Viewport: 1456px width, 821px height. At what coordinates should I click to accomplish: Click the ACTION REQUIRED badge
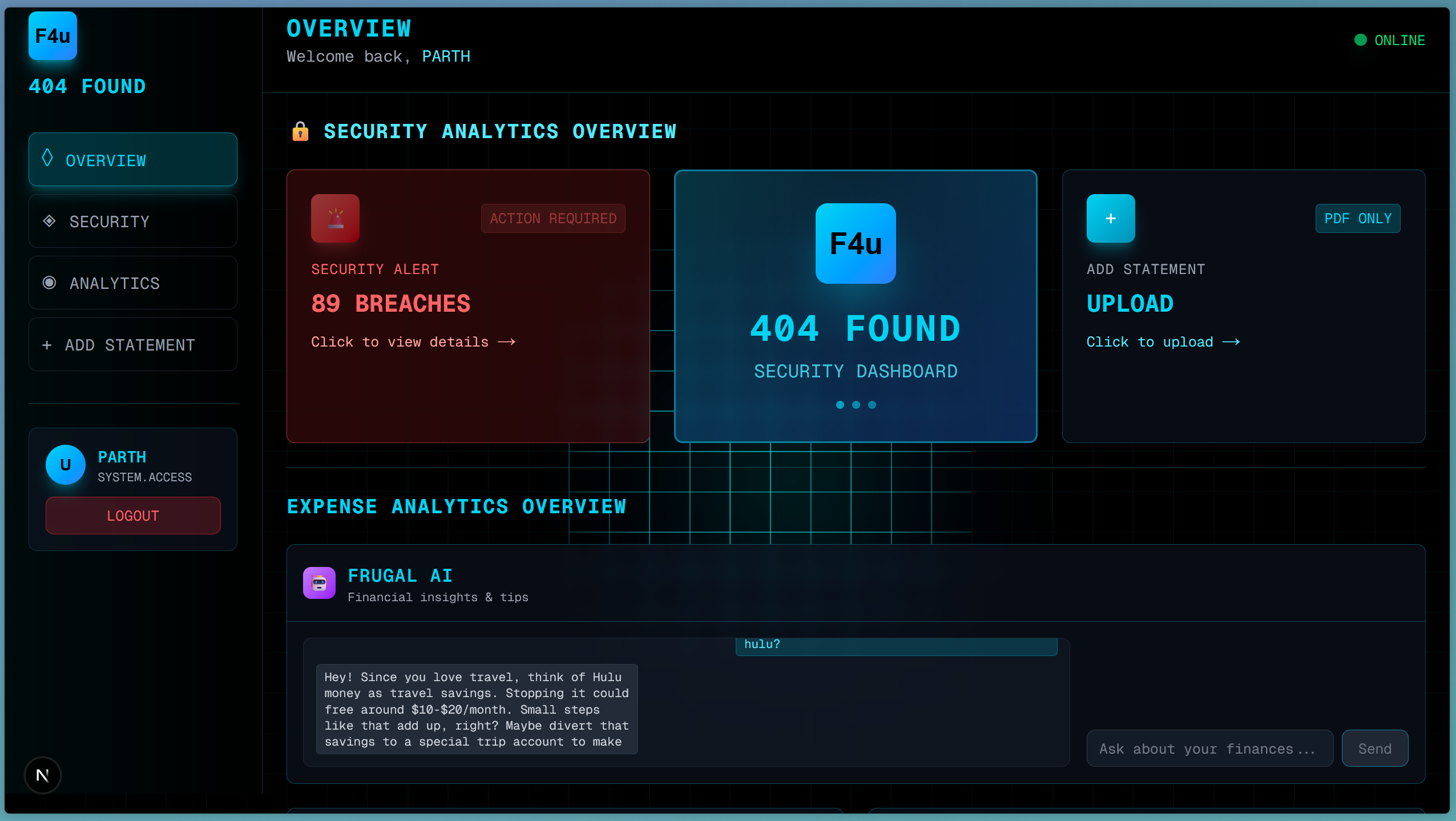[x=553, y=219]
